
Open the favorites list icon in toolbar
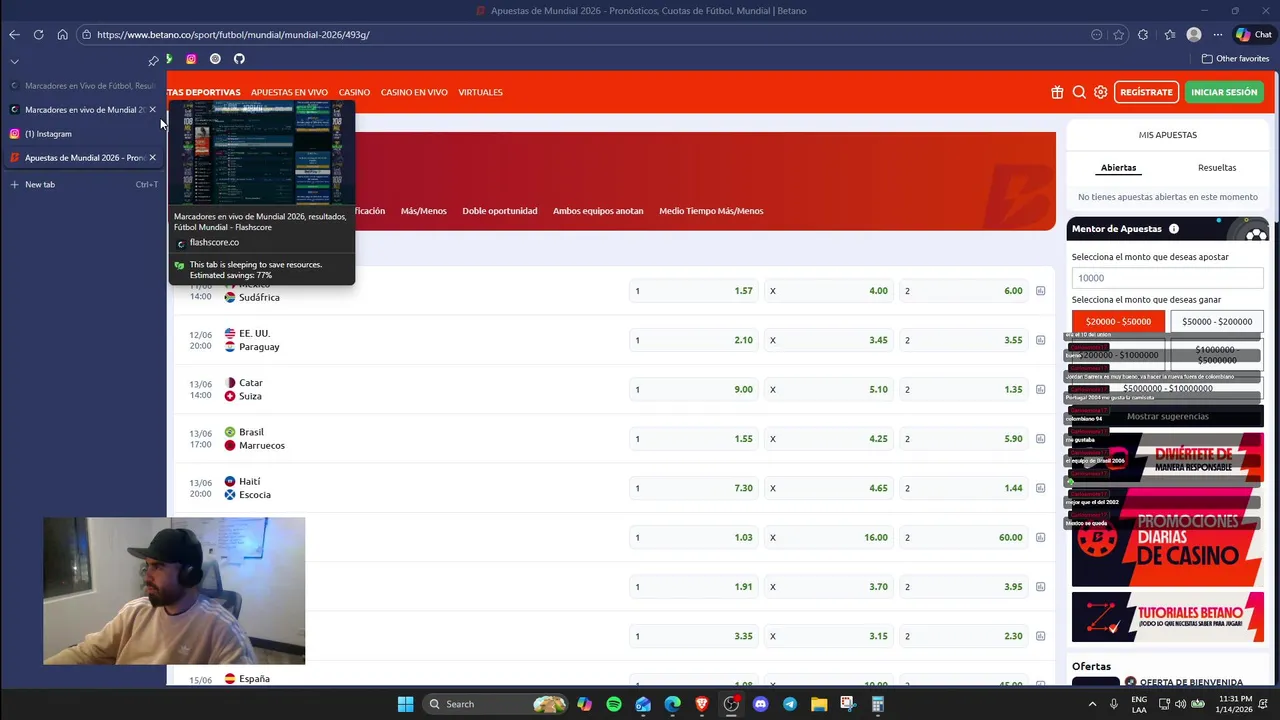click(1170, 34)
